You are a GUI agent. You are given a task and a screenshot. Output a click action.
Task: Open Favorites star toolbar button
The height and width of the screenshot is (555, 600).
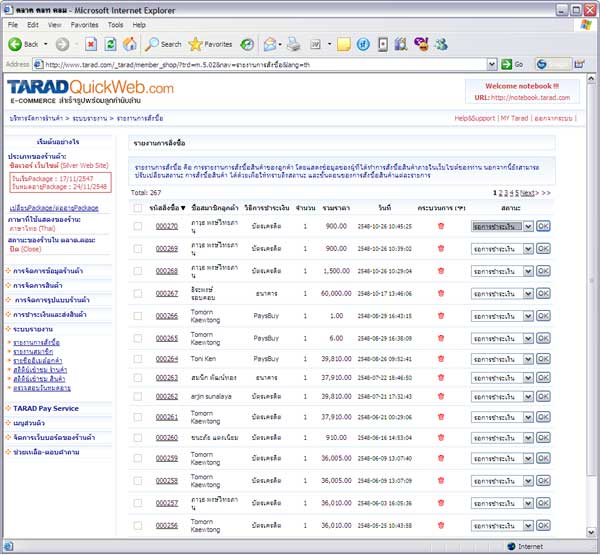(210, 44)
